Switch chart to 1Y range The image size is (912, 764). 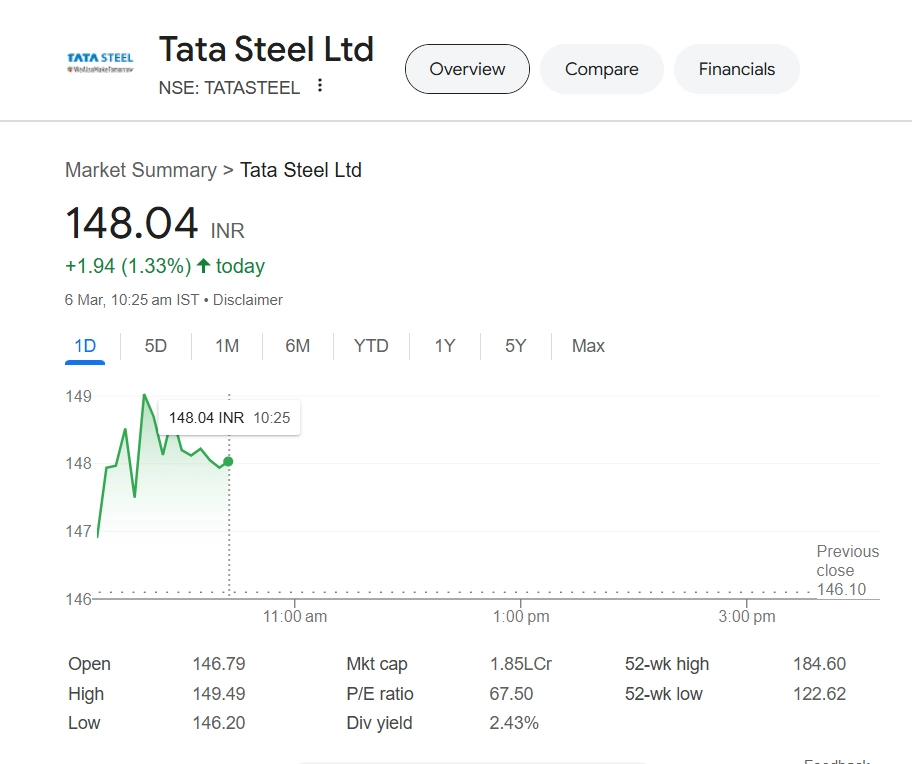coord(445,346)
